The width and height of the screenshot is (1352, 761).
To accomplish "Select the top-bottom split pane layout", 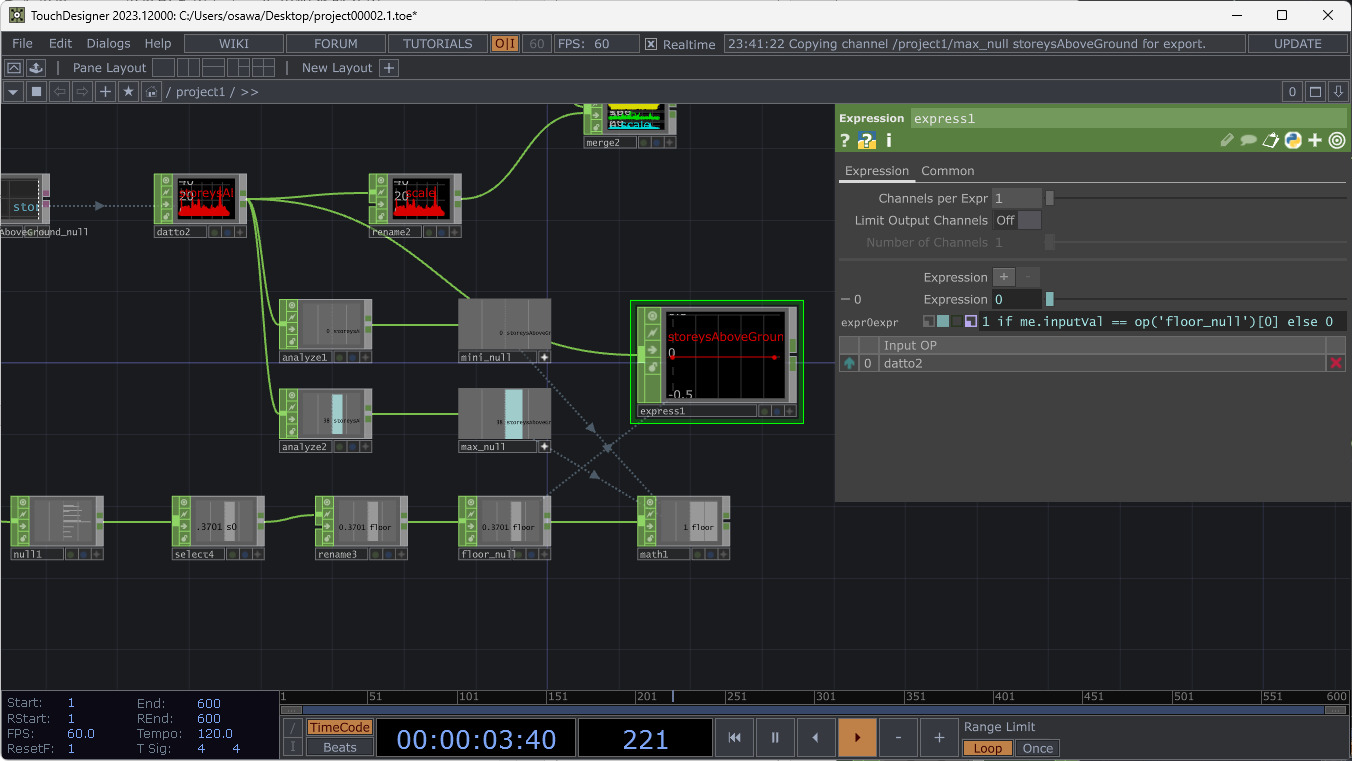I will click(214, 68).
